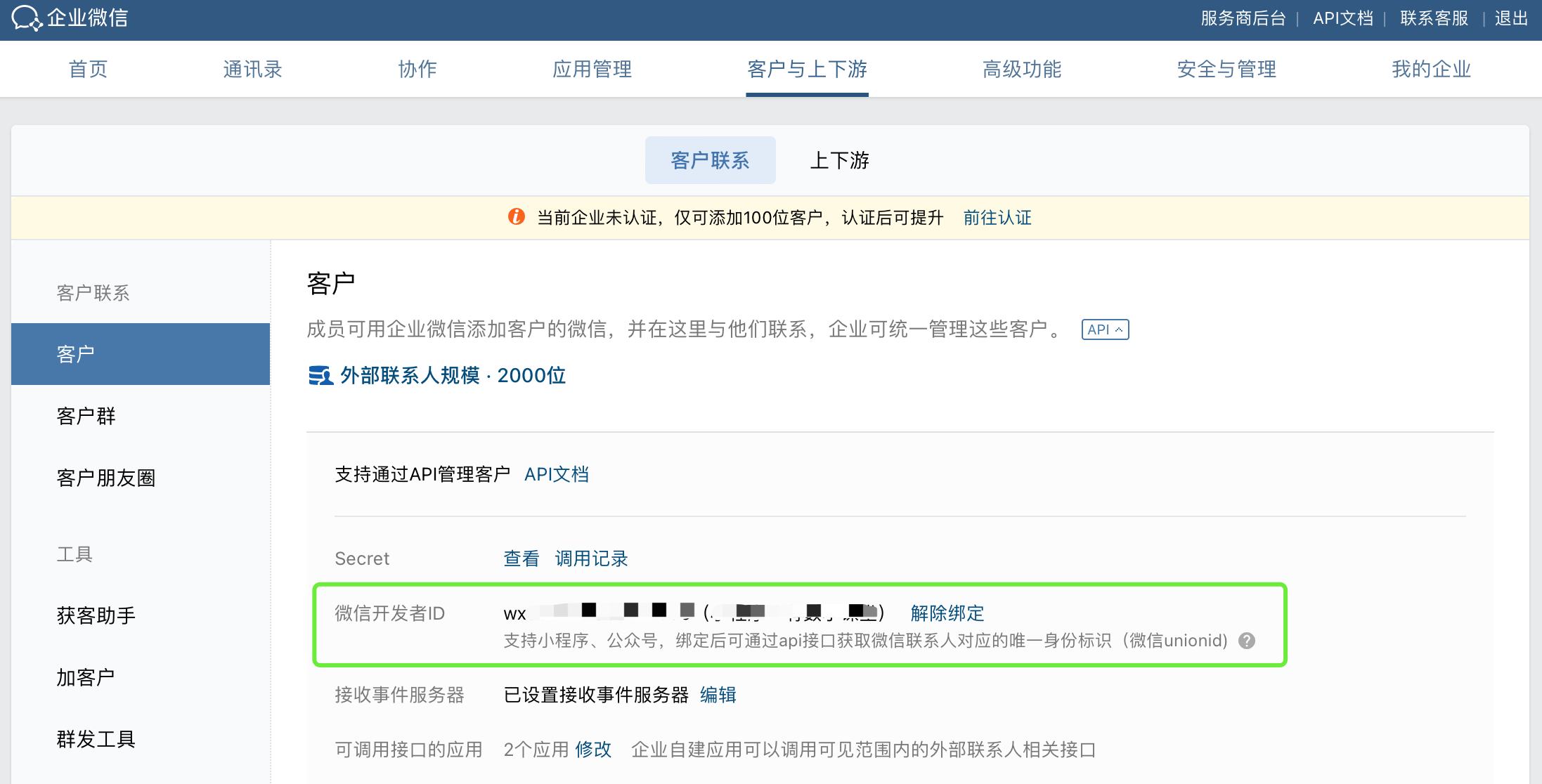
Task: Expand the API dropdown badge
Action: point(1105,329)
